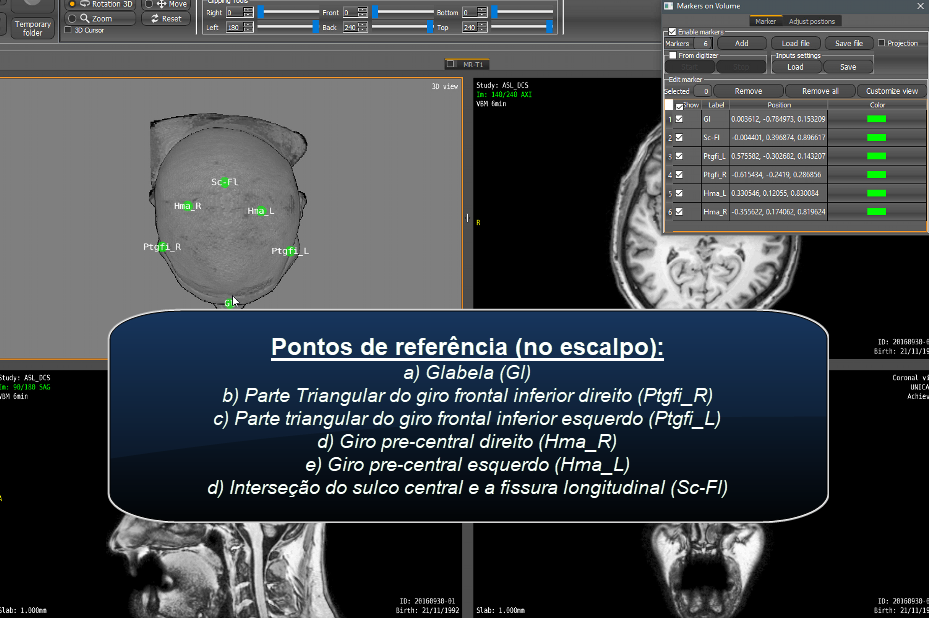Click the Ptgfi_L marker on the 3D head
This screenshot has width=929, height=618.
290,251
